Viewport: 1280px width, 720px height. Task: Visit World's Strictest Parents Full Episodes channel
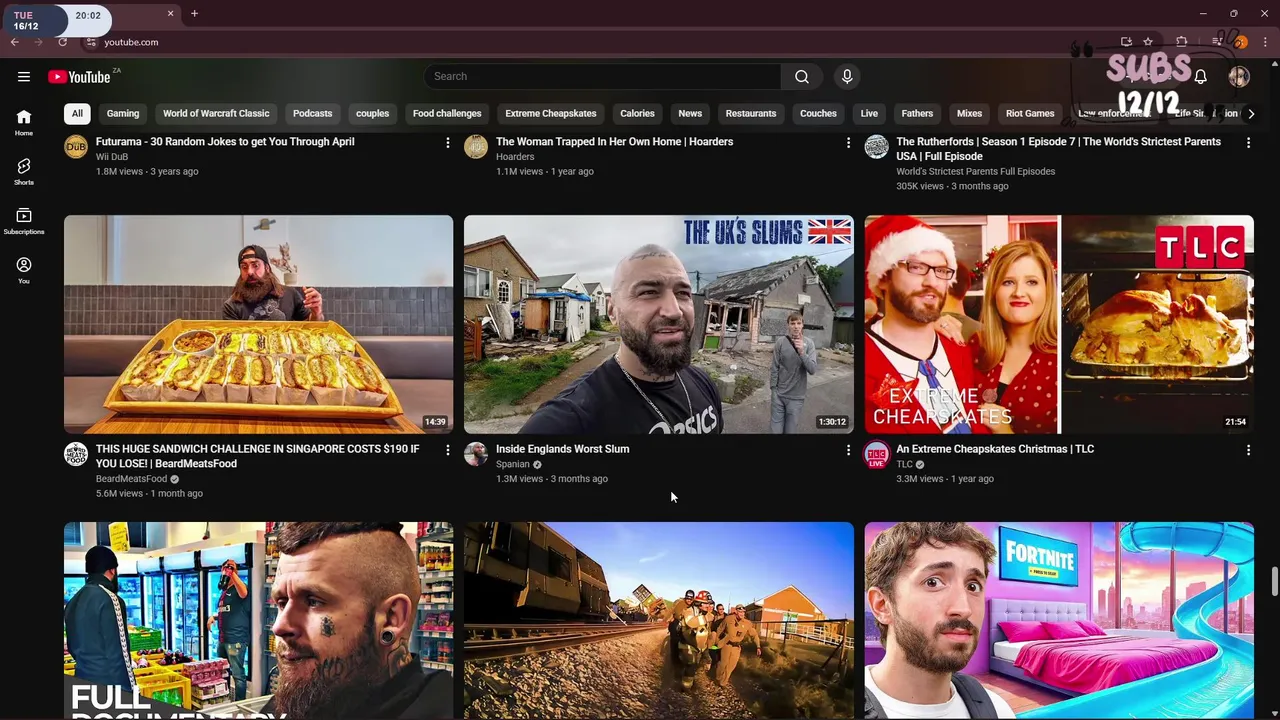[975, 171]
